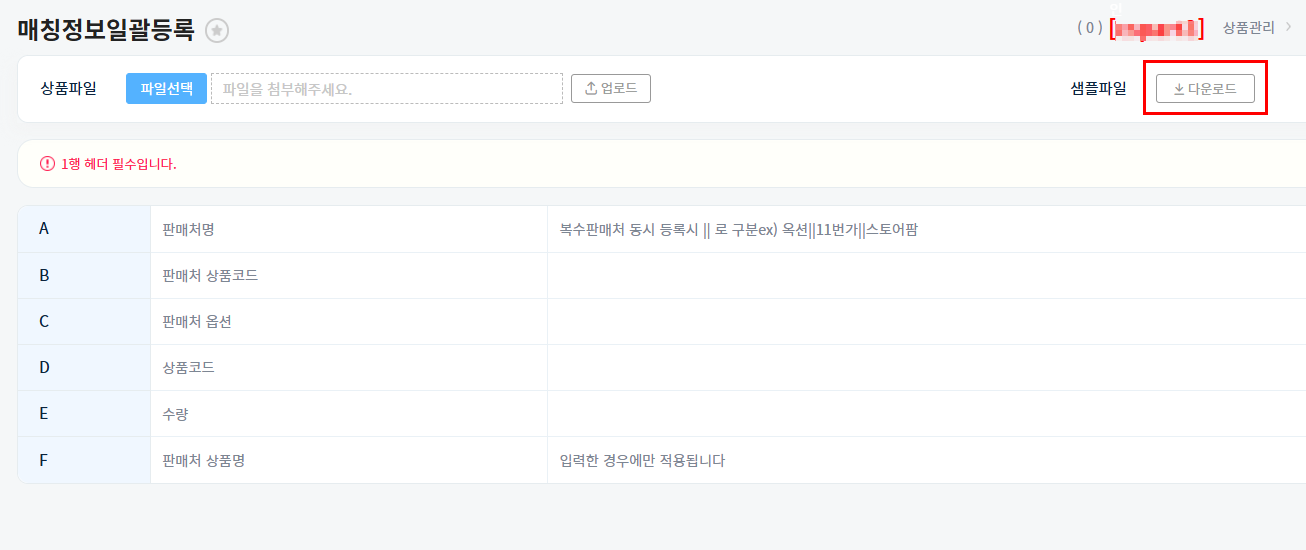
Task: Click the 매칭정보일괄등록 page title
Action: click(106, 30)
